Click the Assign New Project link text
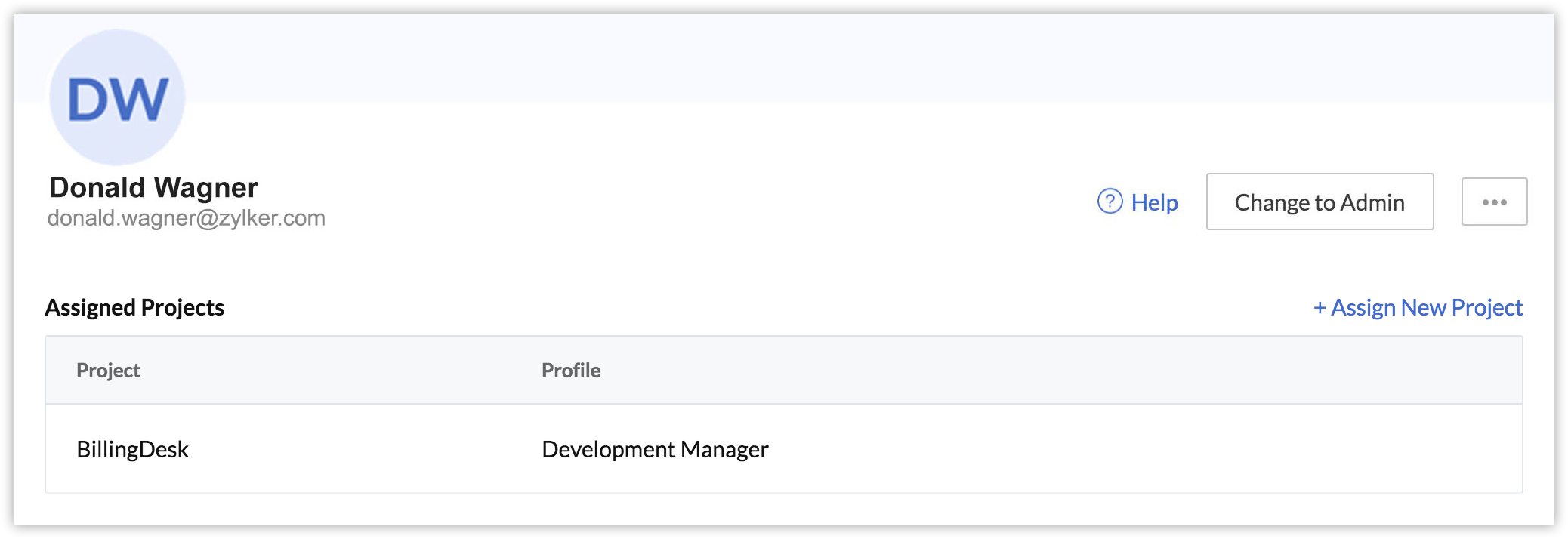 pos(1426,308)
